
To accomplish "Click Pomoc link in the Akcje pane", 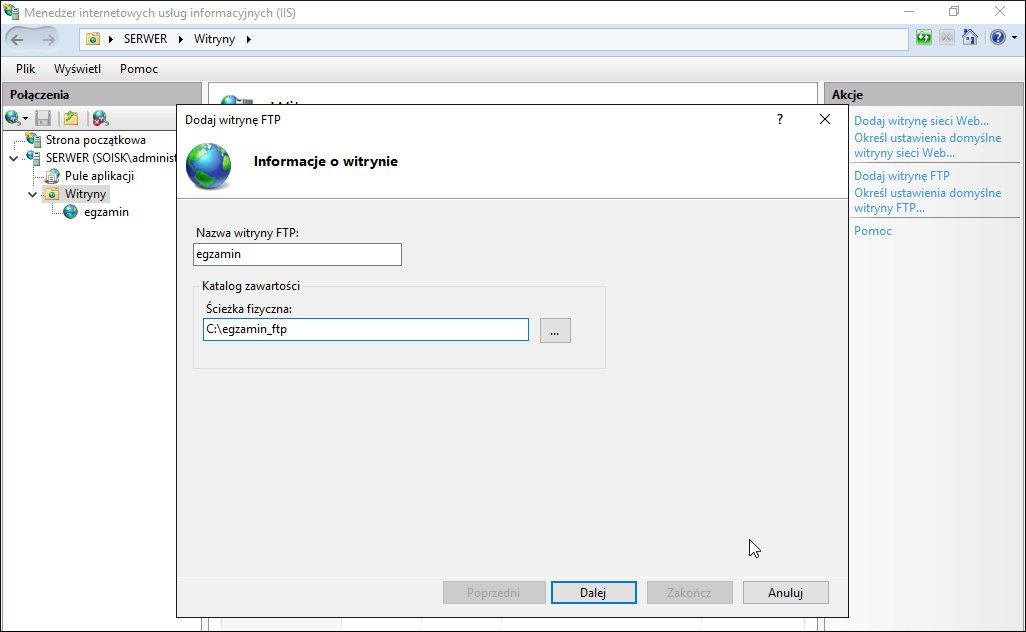I will (873, 230).
